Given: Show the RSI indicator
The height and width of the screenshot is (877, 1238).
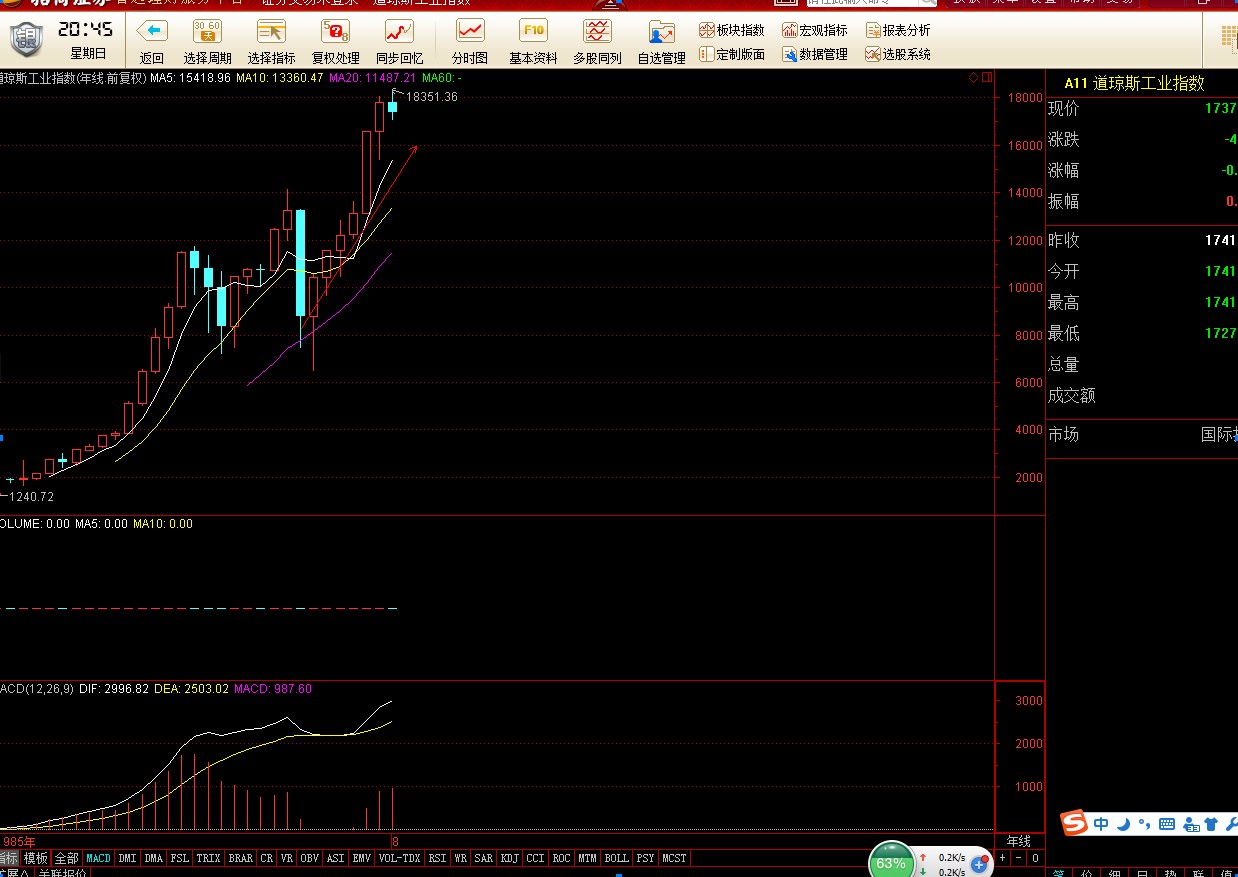Looking at the screenshot, I should pyautogui.click(x=437, y=858).
